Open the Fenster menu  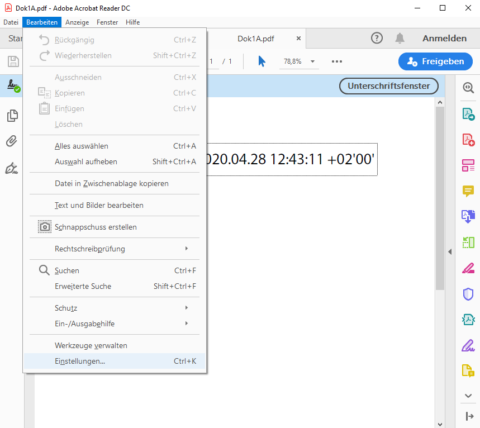point(107,22)
